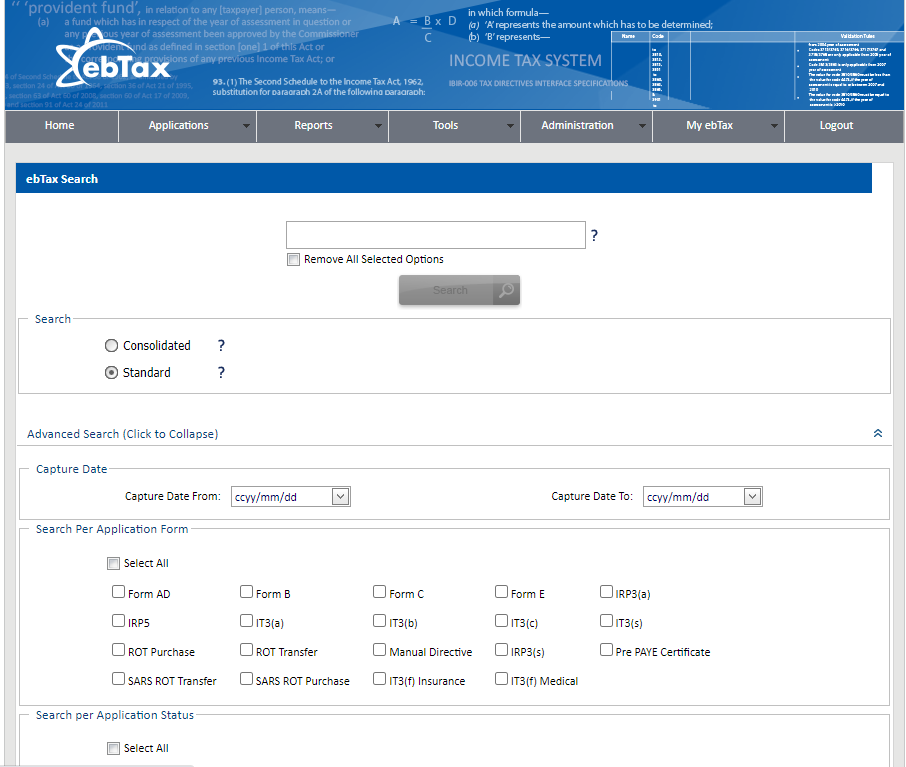
Task: Open the Applications menu
Action: 179,125
